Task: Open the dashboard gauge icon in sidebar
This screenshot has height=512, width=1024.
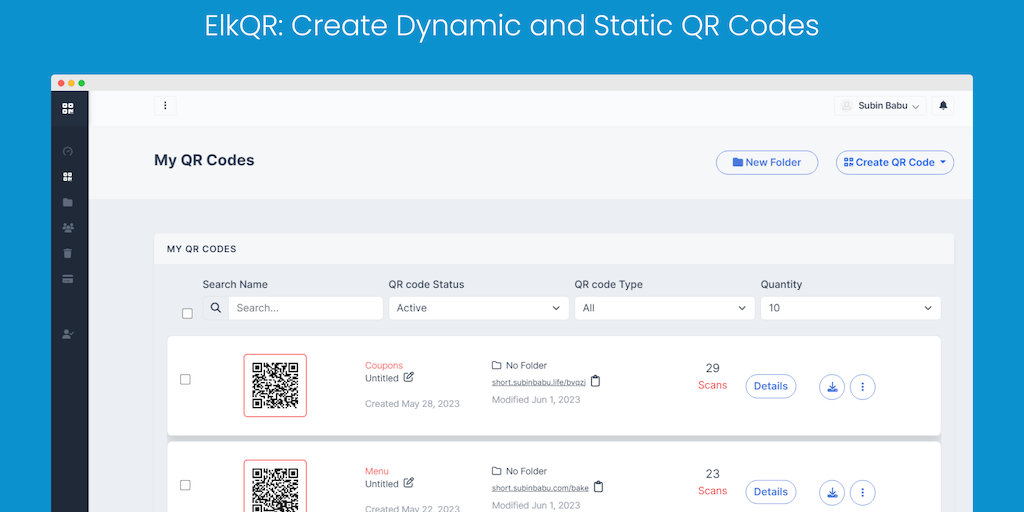Action: click(x=68, y=152)
